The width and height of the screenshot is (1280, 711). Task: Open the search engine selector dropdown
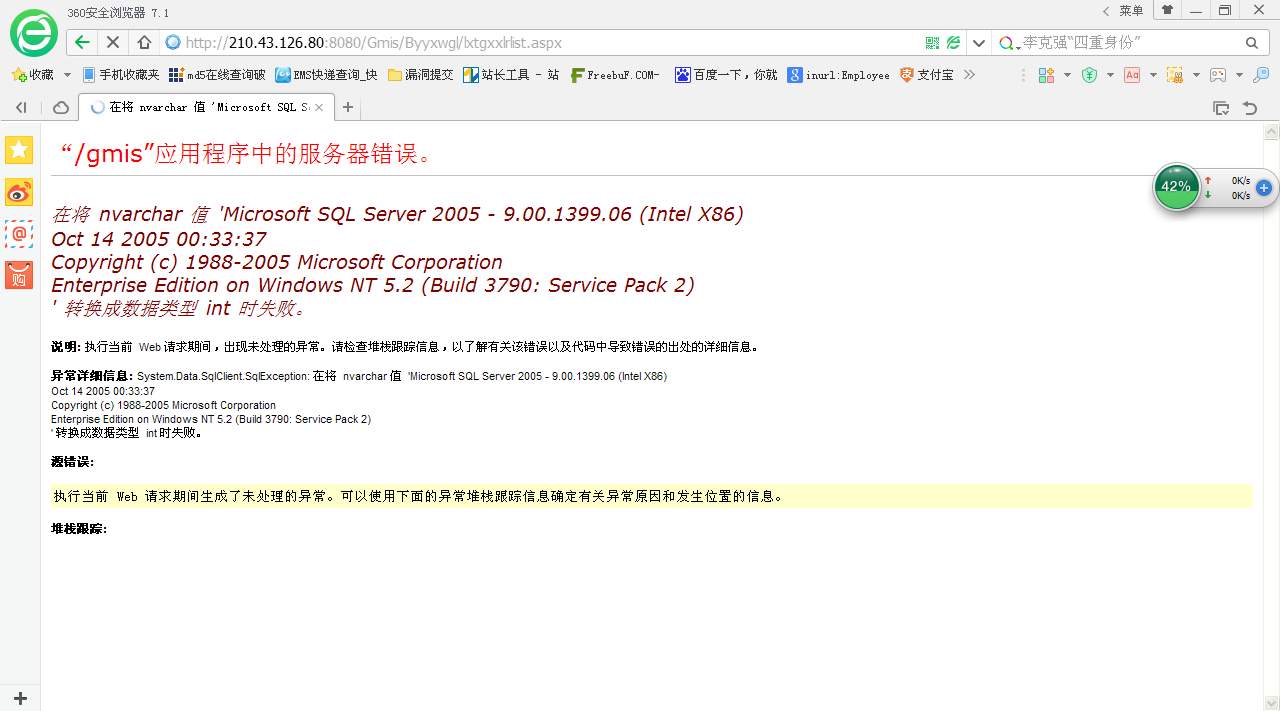[1008, 43]
